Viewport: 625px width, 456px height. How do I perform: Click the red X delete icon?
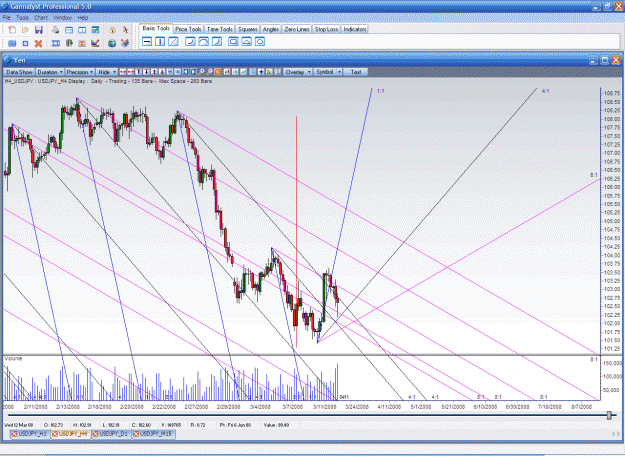coord(38,43)
